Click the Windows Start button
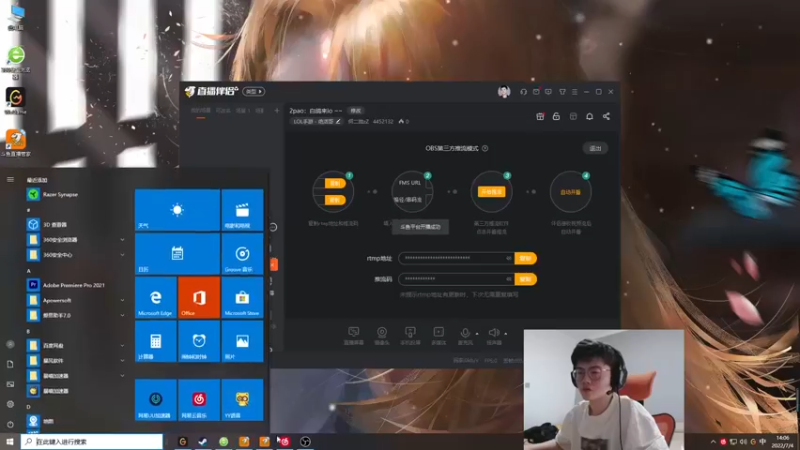 (x=10, y=441)
